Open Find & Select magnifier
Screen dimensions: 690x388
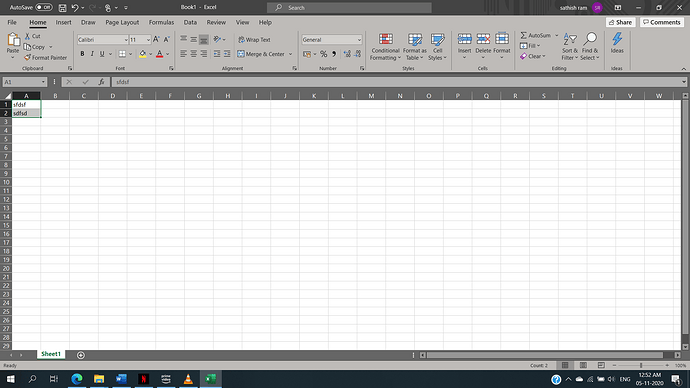[590, 39]
